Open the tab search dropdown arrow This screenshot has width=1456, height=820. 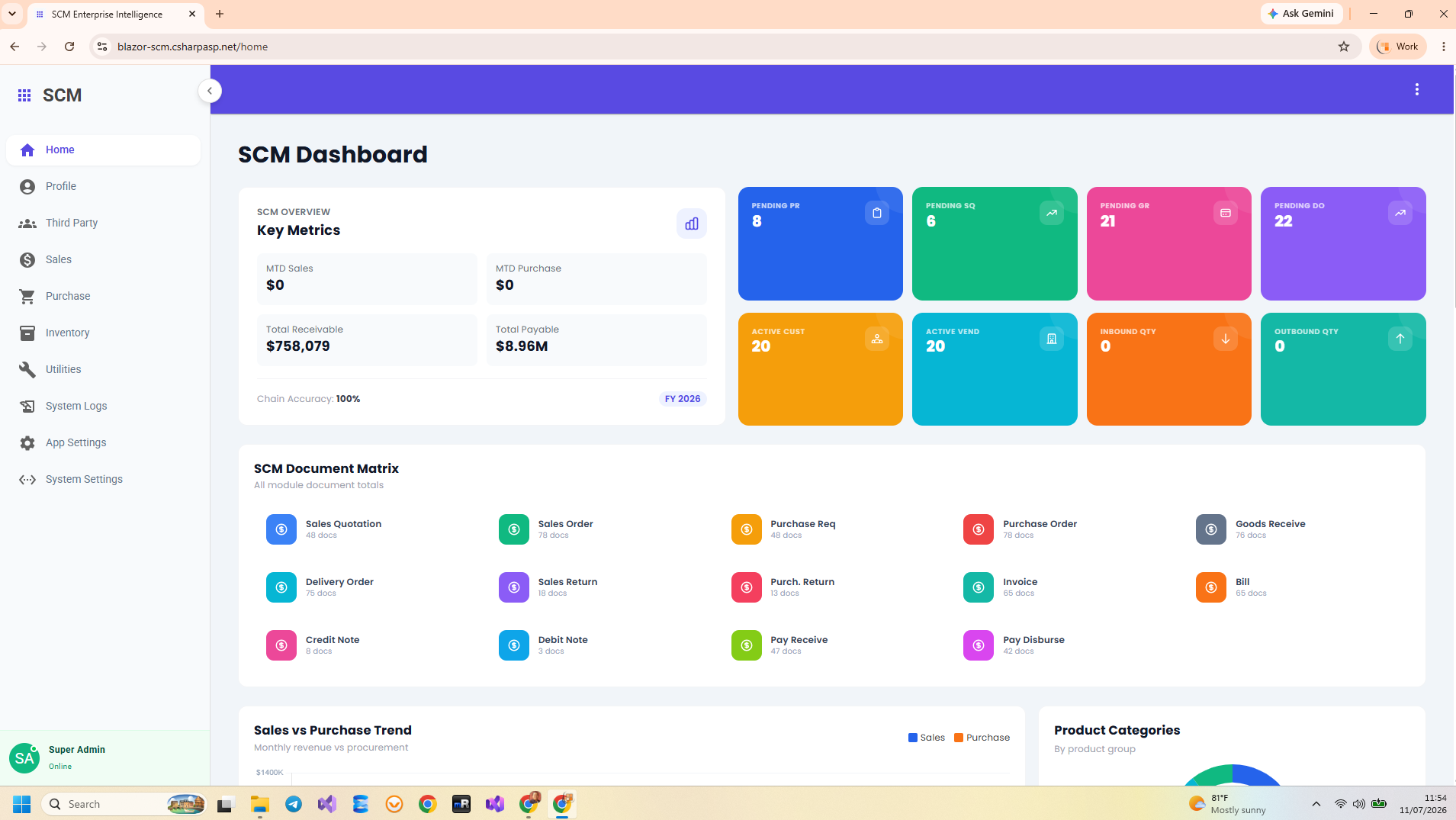click(12, 14)
